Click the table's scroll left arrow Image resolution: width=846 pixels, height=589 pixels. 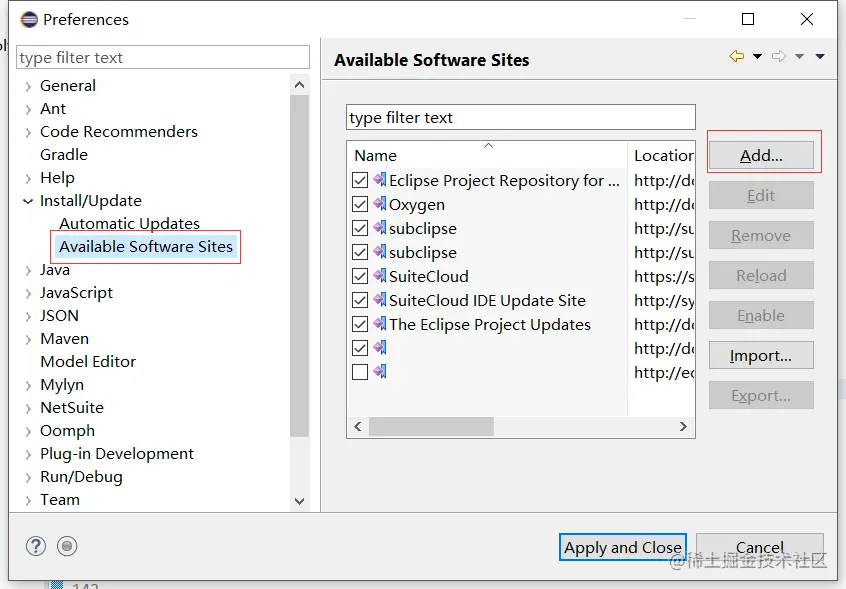358,426
